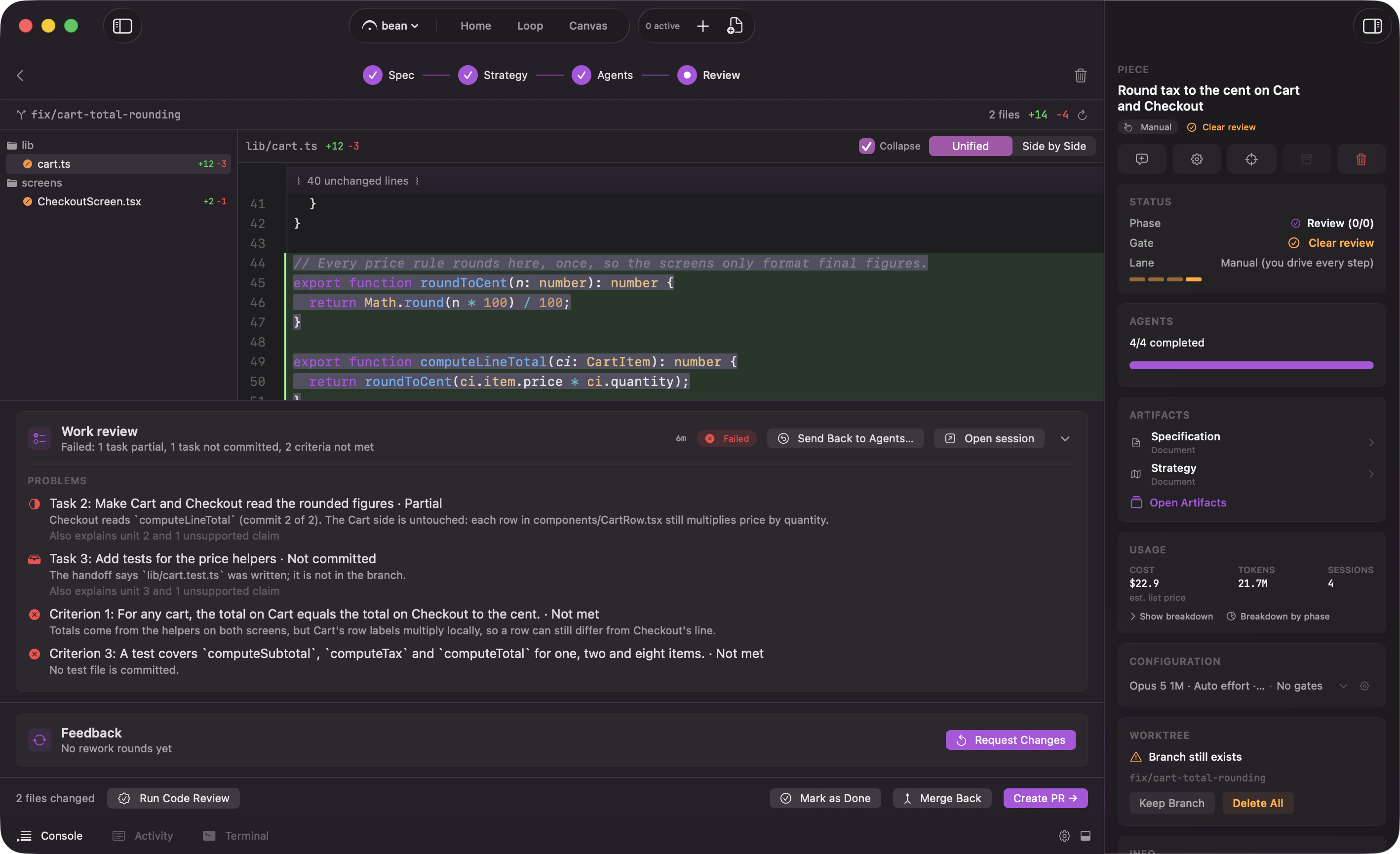Image resolution: width=1400 pixels, height=854 pixels.
Task: Click the Specification document icon
Action: [x=1136, y=443]
